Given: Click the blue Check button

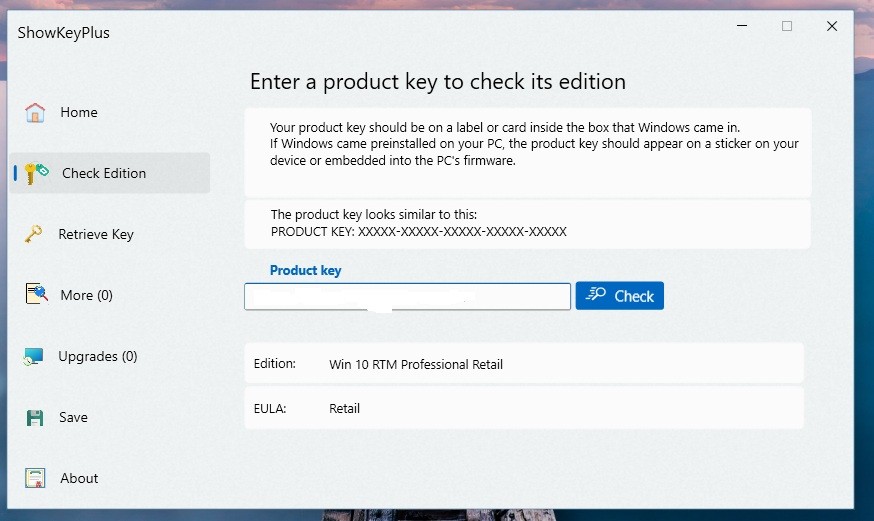Looking at the screenshot, I should click(x=619, y=296).
